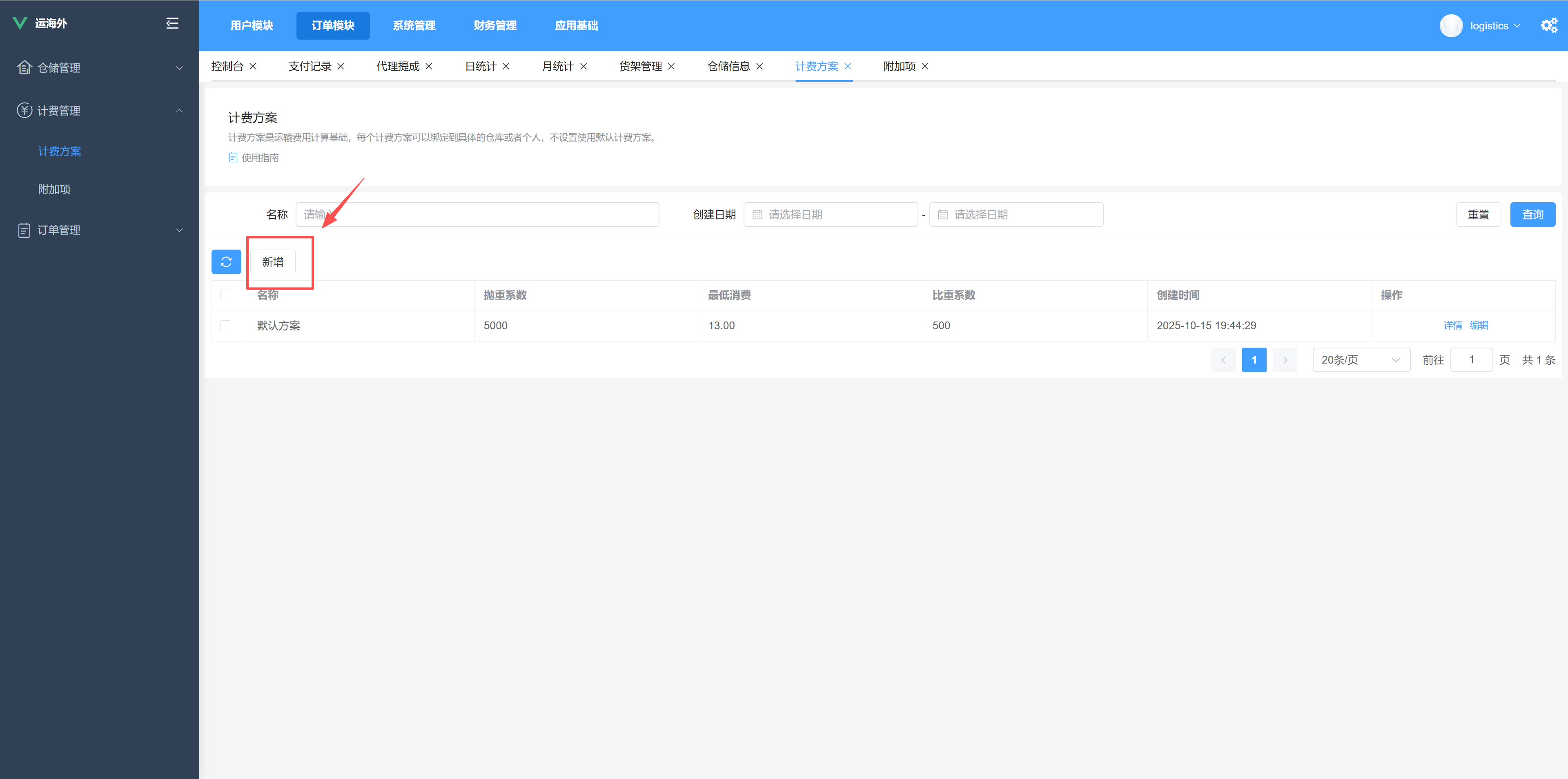This screenshot has height=779, width=1568.
Task: Click the 仓储管理 warehouse icon
Action: click(x=24, y=68)
